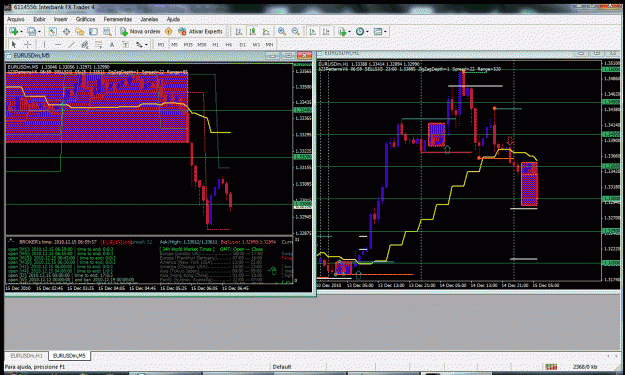
Task: Set timeframe to M5
Action: [x=175, y=45]
